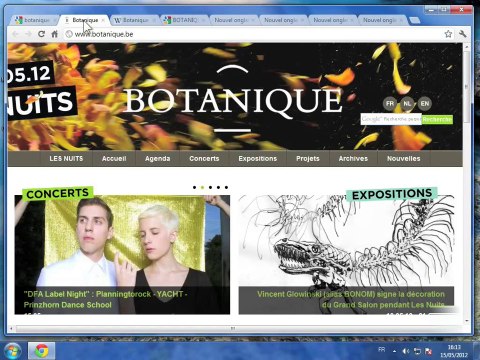
Task: Bookmark this page with the star icon
Action: click(448, 34)
